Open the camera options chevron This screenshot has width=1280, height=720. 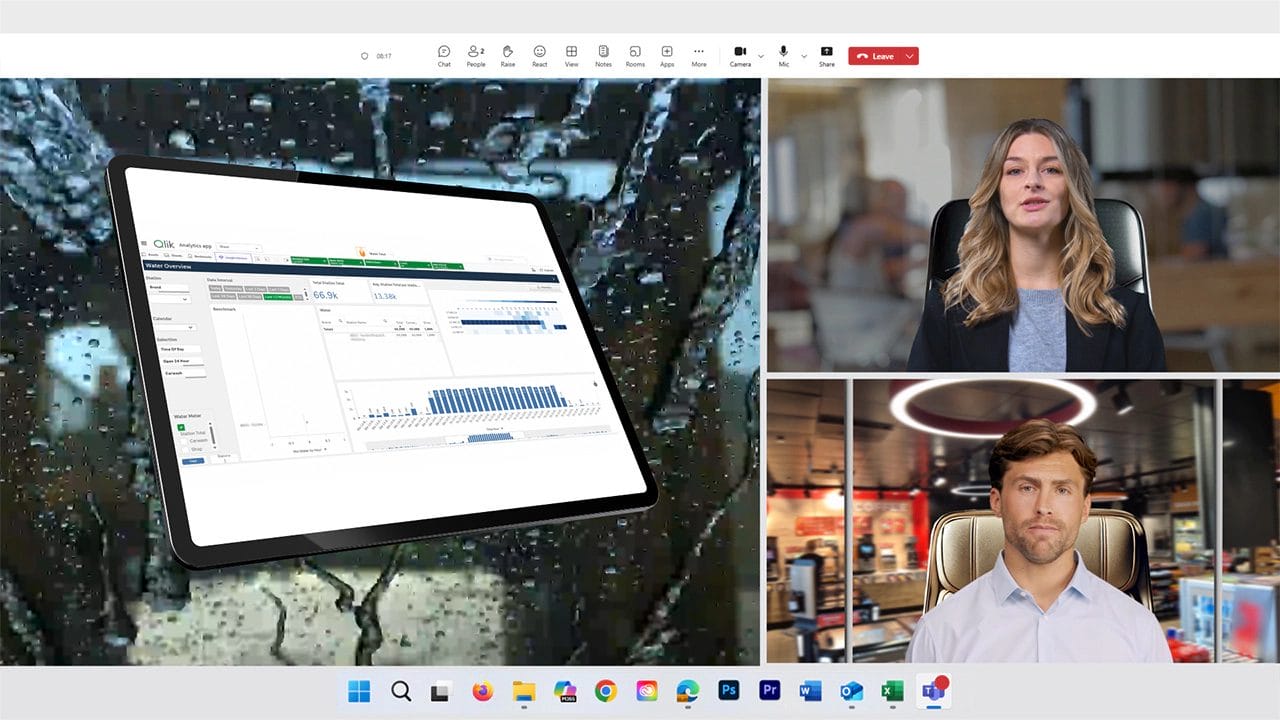[760, 55]
